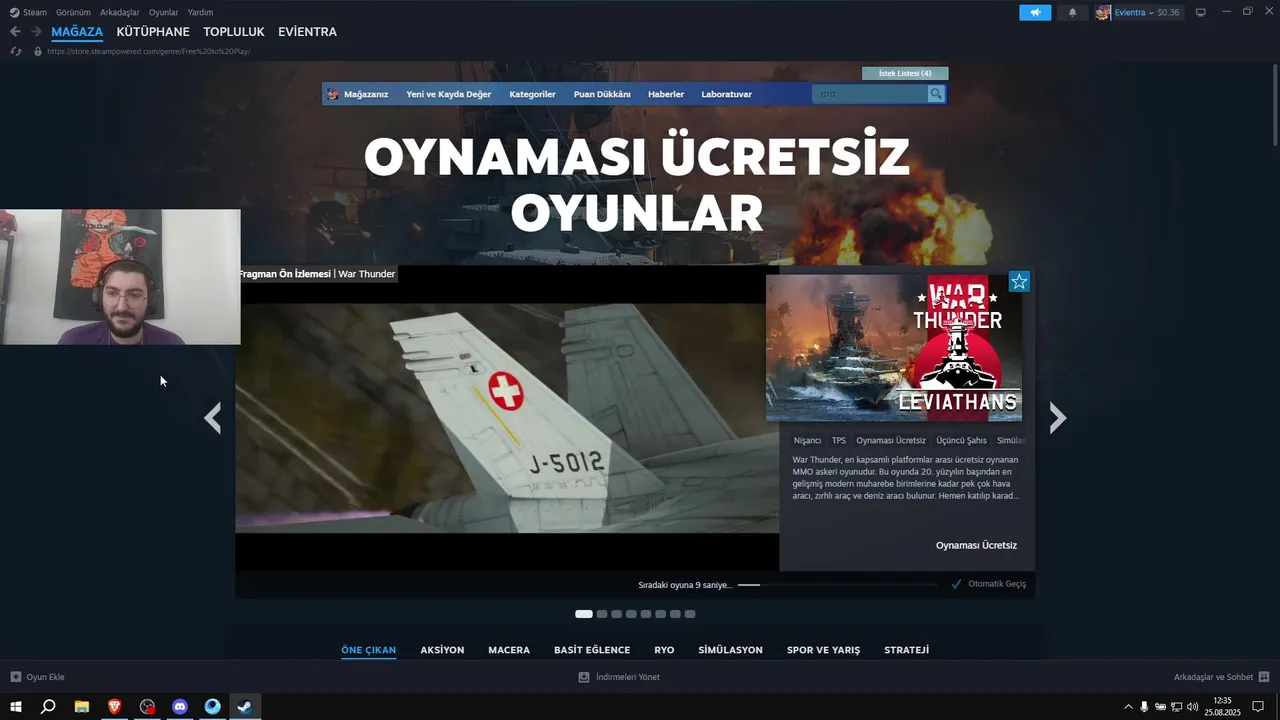Select the SİMÜLASYON tab

click(x=730, y=650)
